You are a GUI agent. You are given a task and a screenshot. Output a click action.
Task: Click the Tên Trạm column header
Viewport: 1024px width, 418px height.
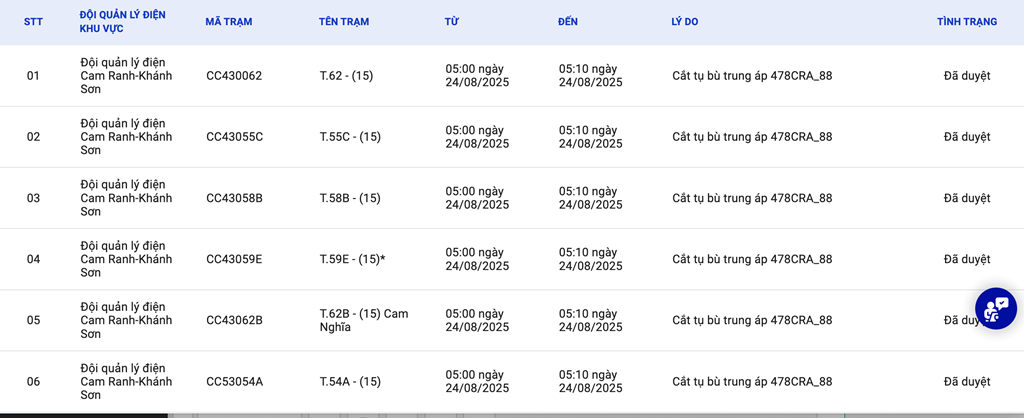[344, 22]
